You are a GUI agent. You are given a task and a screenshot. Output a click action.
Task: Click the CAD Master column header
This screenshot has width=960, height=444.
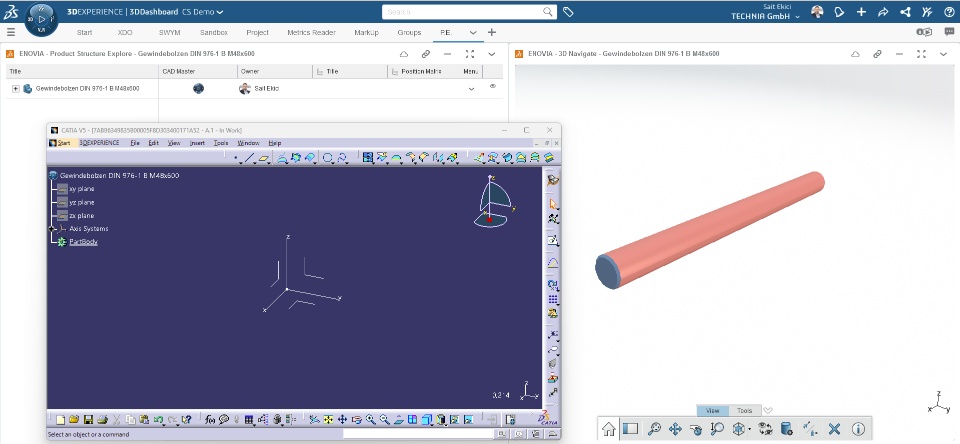pyautogui.click(x=198, y=72)
